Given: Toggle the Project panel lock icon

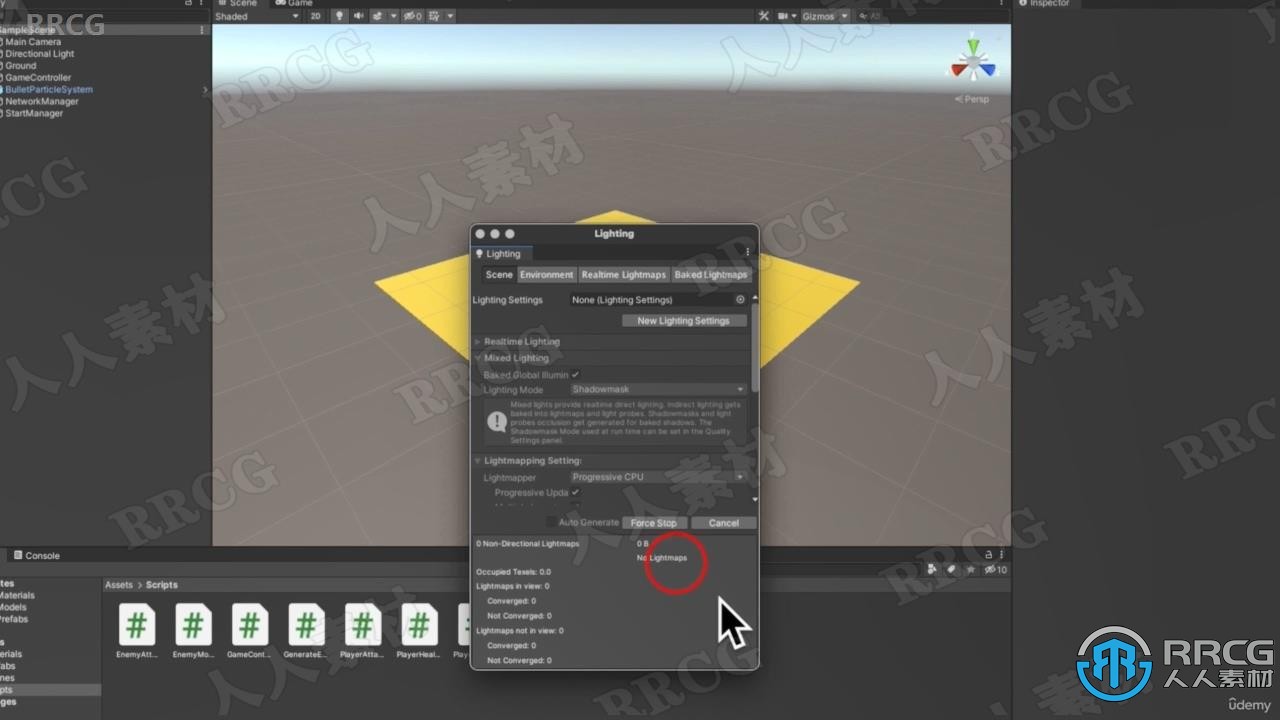Looking at the screenshot, I should [x=989, y=554].
